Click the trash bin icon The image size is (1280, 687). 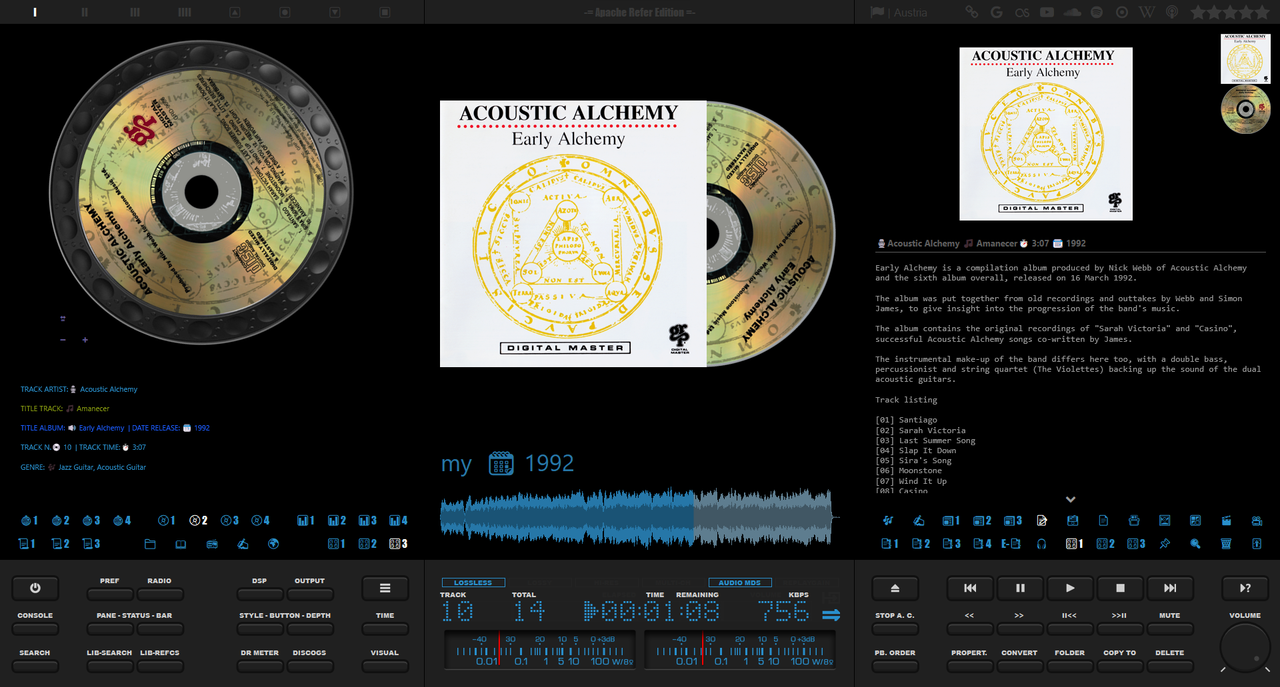1226,544
